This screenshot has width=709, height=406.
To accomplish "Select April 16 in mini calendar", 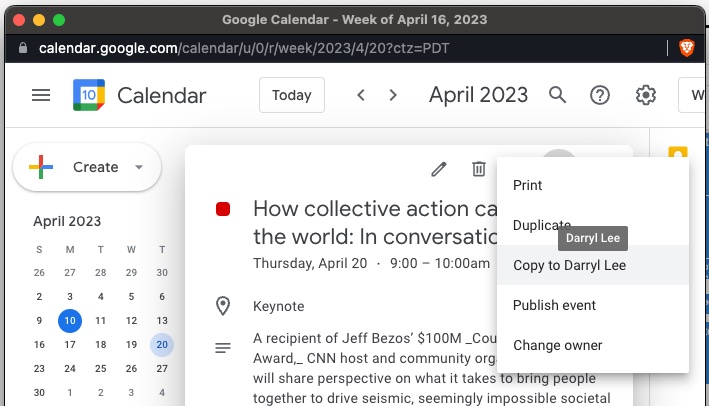I will tap(39, 345).
